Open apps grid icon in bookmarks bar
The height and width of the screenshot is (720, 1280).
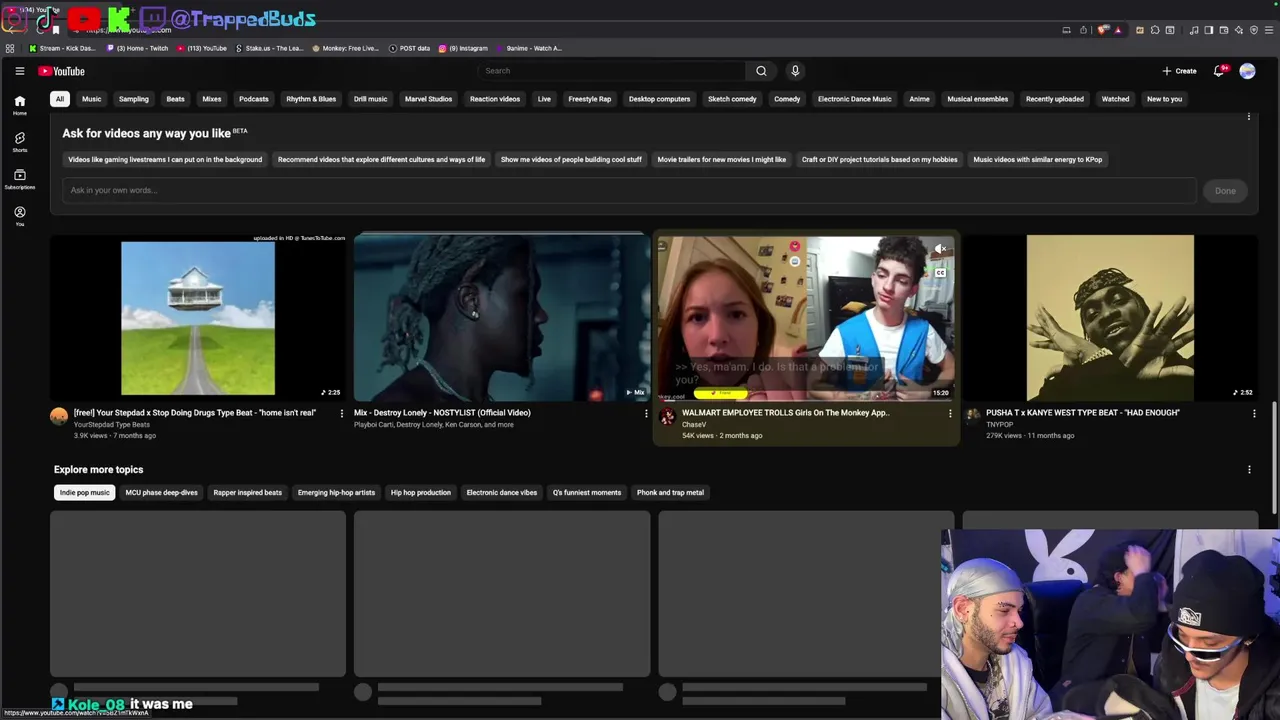[10, 48]
